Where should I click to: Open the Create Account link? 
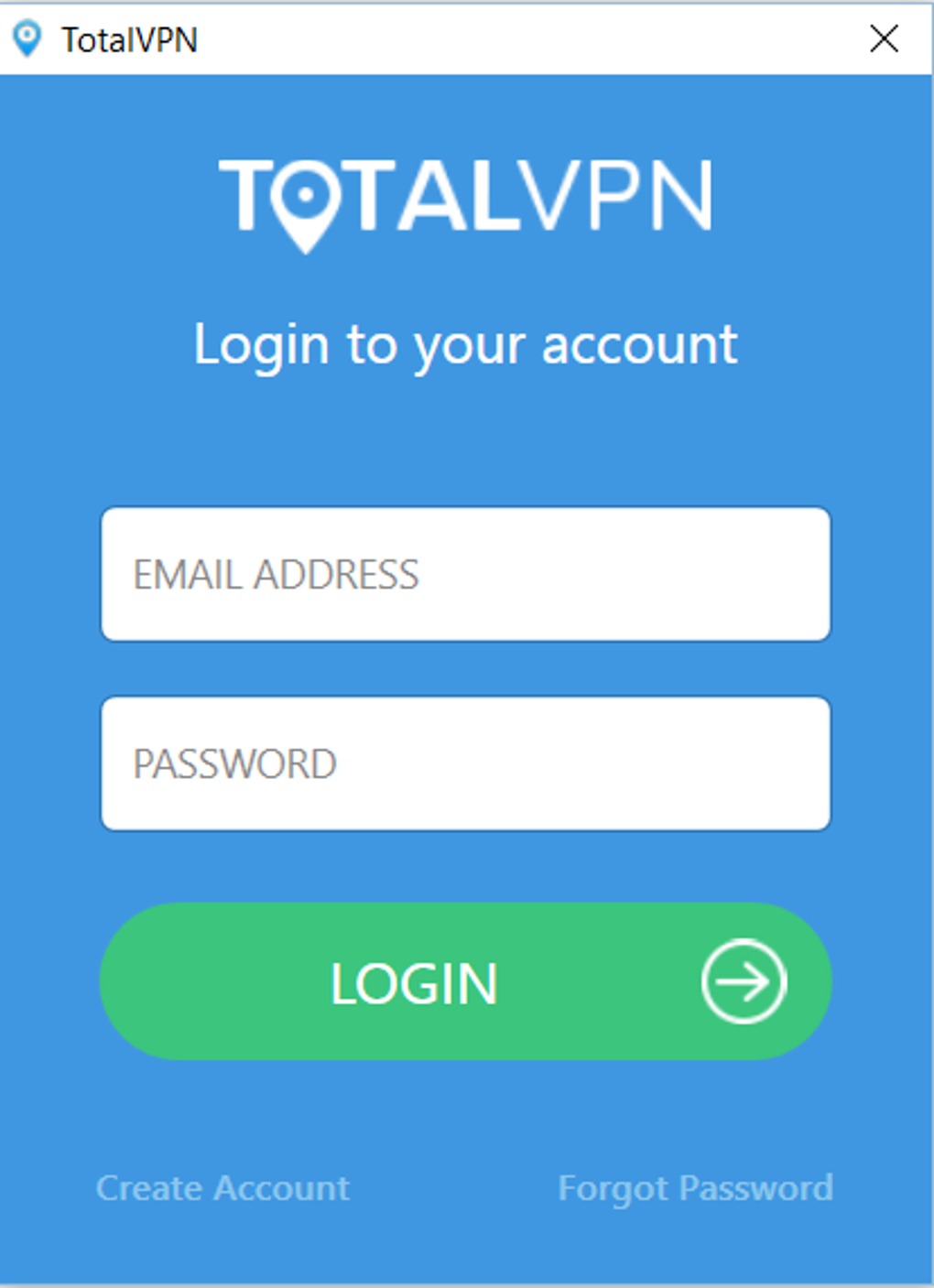tap(223, 1188)
